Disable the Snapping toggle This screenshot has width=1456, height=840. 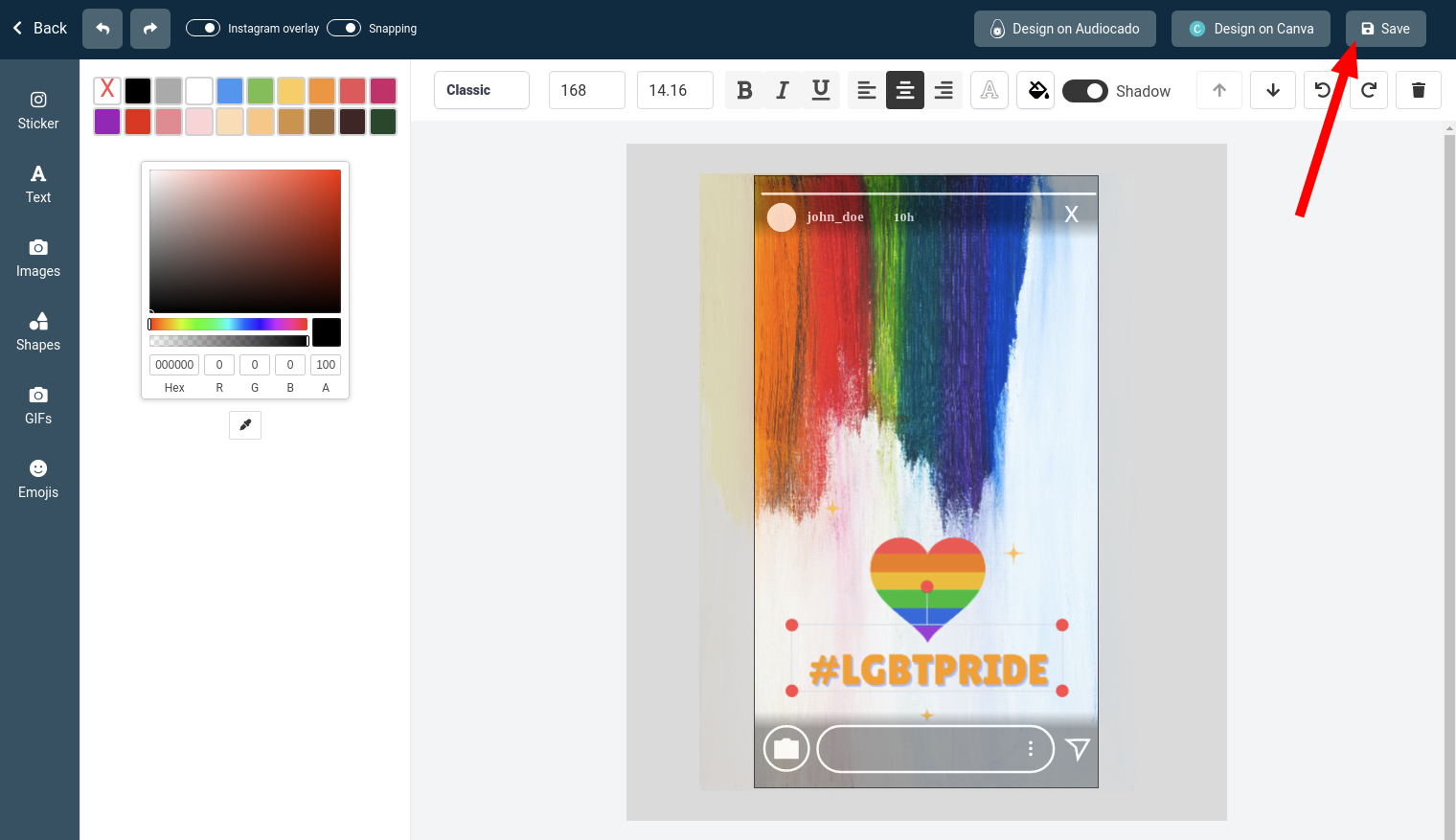344,28
